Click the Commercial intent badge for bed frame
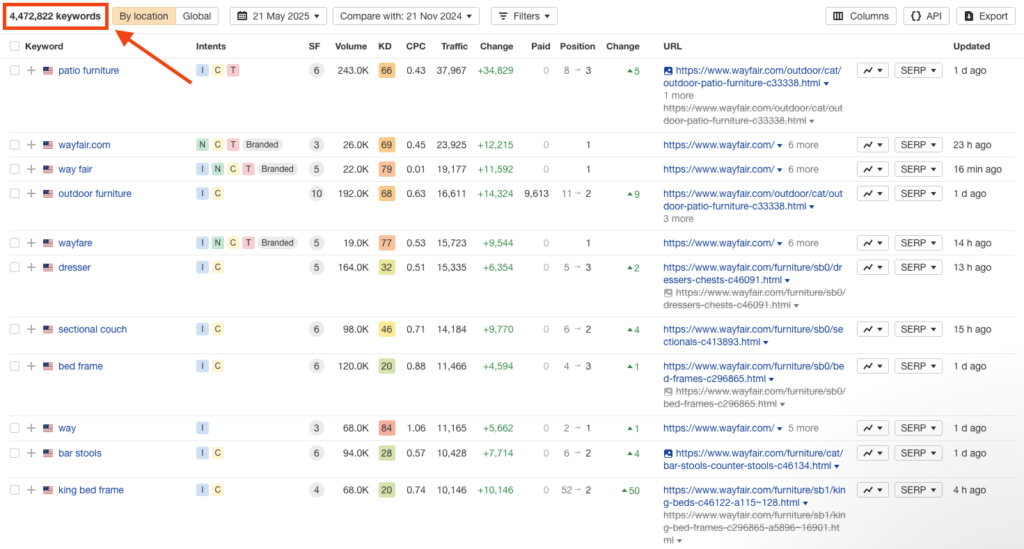The image size is (1024, 549). [x=217, y=366]
